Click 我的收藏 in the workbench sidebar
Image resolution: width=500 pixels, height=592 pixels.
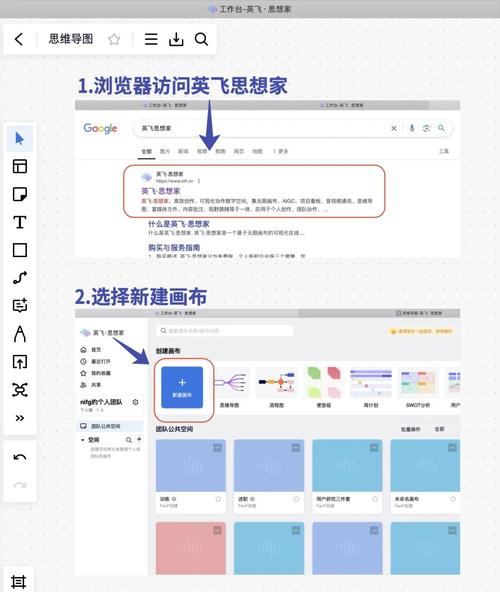96,373
